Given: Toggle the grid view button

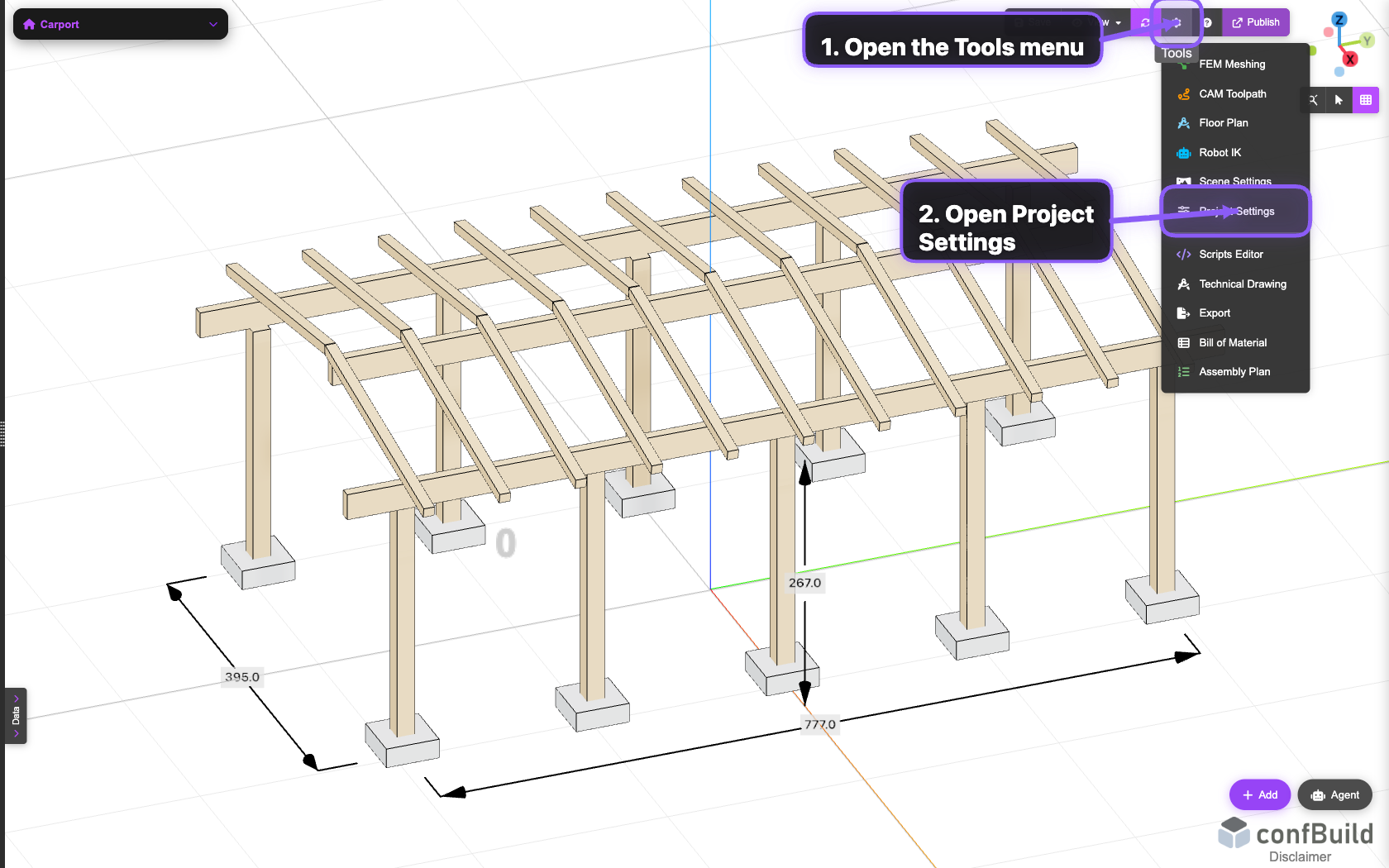Looking at the screenshot, I should (1366, 100).
